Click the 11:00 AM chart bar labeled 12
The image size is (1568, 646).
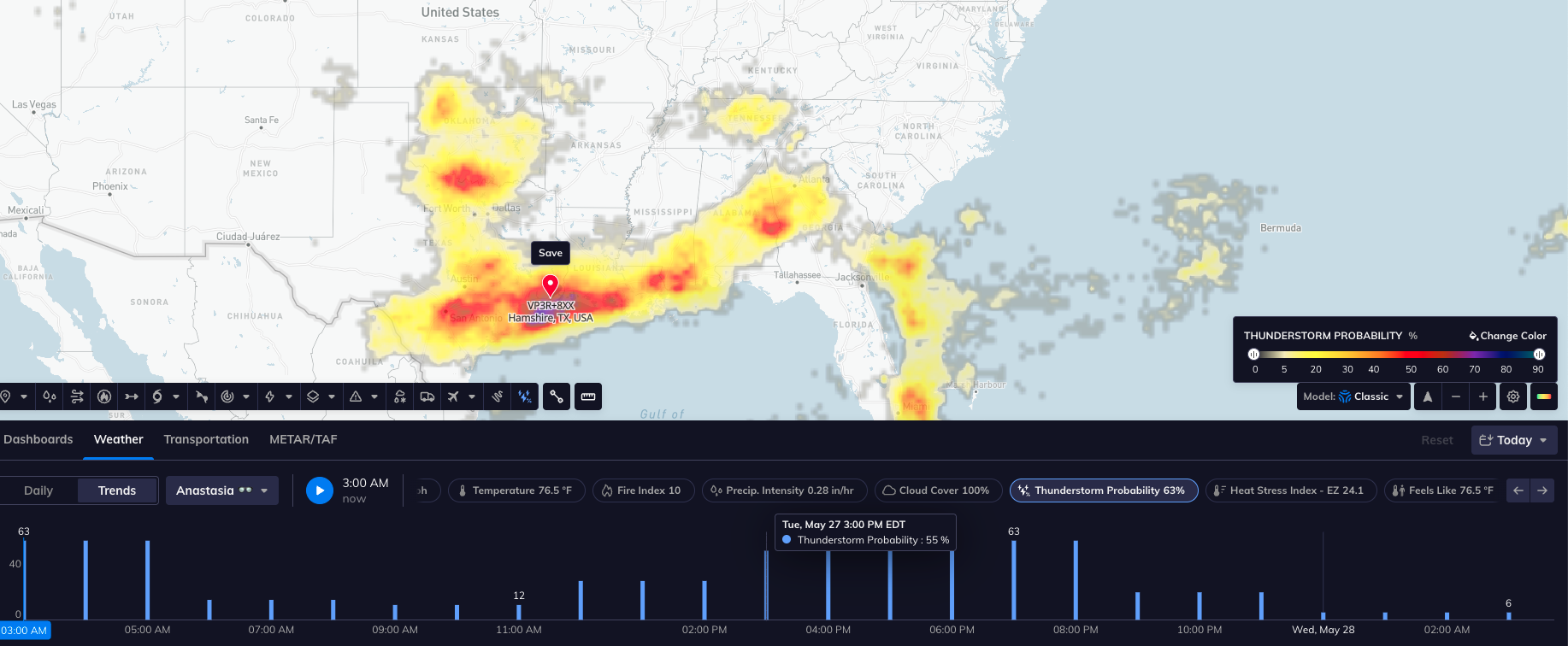coord(519,612)
